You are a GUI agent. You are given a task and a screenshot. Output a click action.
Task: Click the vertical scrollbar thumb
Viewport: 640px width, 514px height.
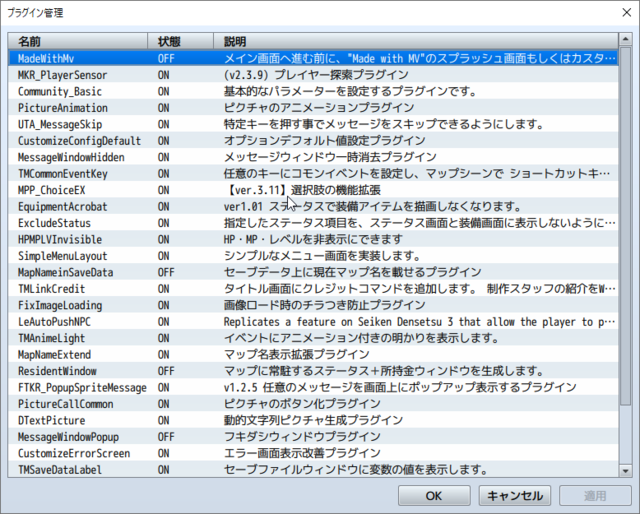(625, 227)
